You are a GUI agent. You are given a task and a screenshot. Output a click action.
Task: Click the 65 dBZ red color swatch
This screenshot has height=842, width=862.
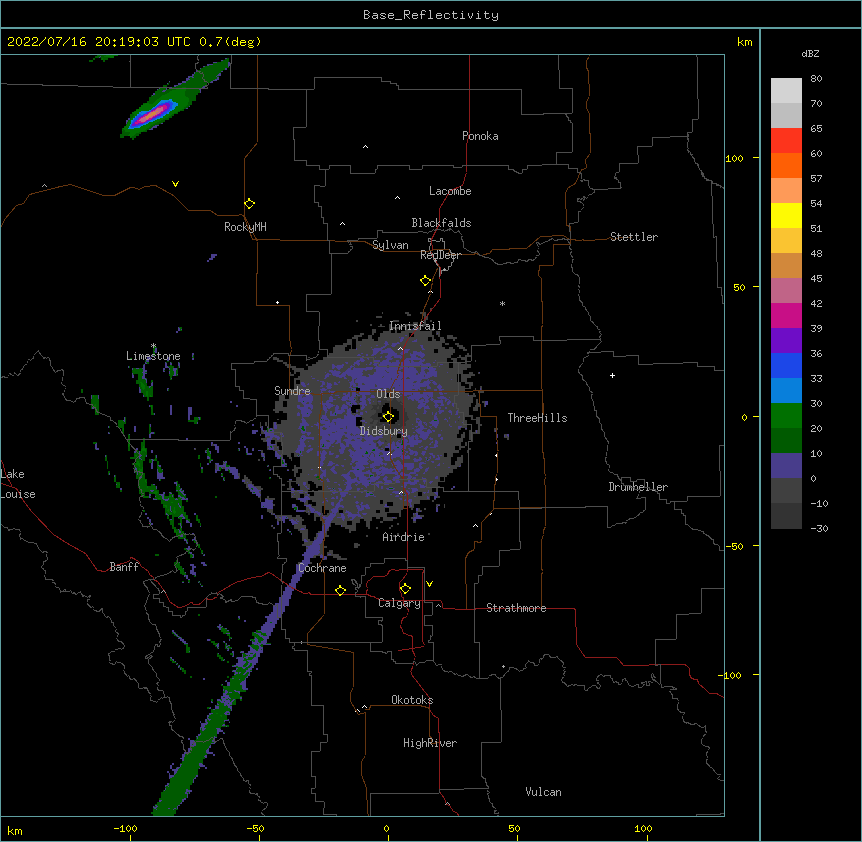[x=786, y=140]
